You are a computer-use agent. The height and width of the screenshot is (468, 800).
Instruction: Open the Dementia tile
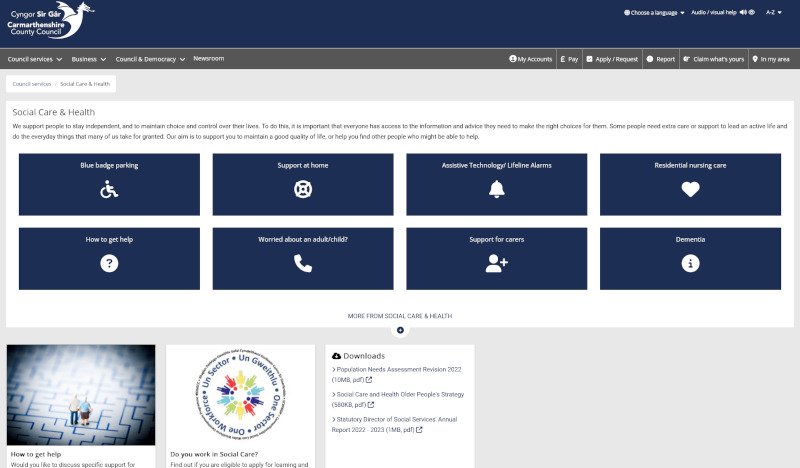click(x=690, y=259)
